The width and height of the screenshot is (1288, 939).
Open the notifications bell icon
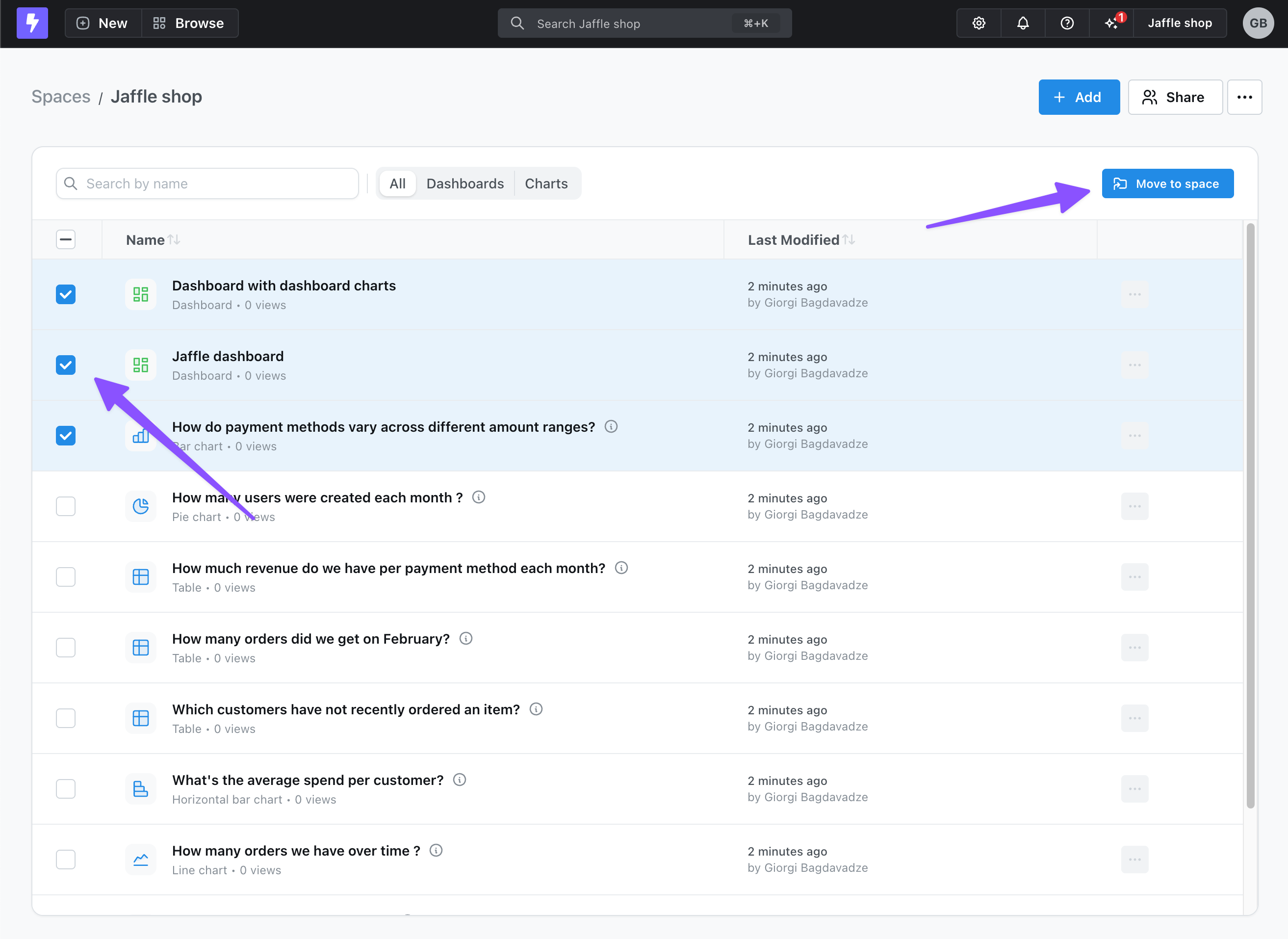point(1023,24)
